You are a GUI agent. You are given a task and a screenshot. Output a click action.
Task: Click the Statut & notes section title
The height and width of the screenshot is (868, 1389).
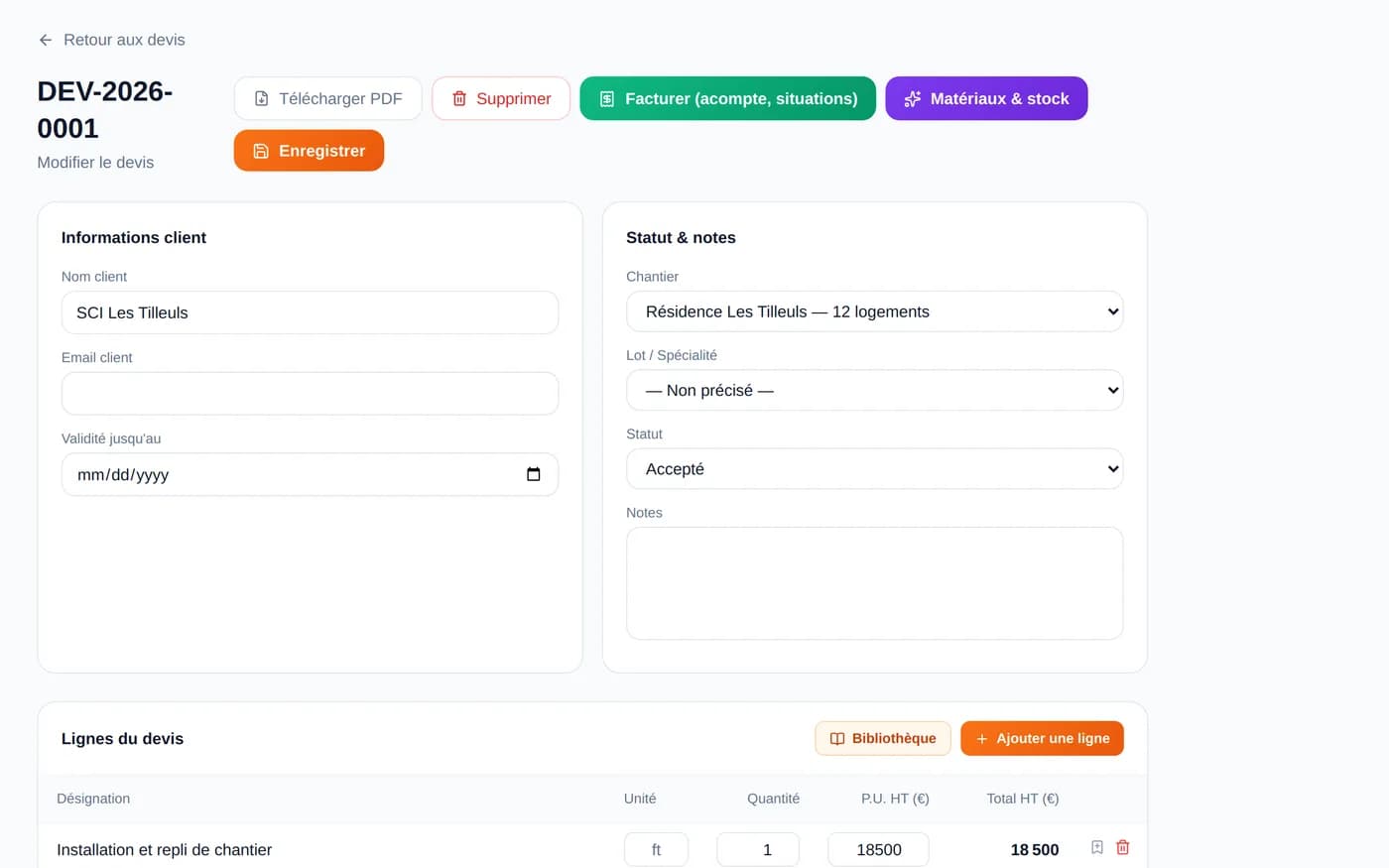[x=681, y=237]
